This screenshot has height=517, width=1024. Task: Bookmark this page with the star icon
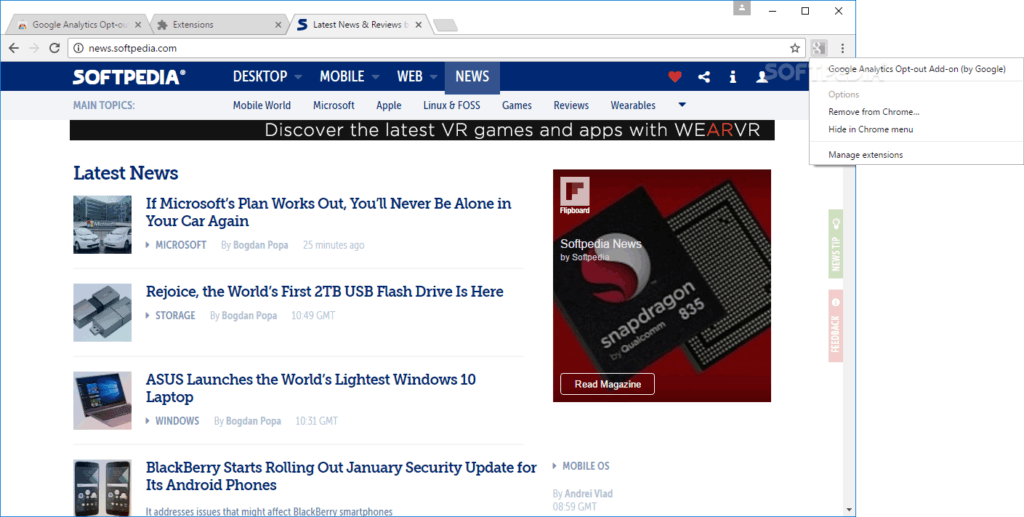[795, 48]
